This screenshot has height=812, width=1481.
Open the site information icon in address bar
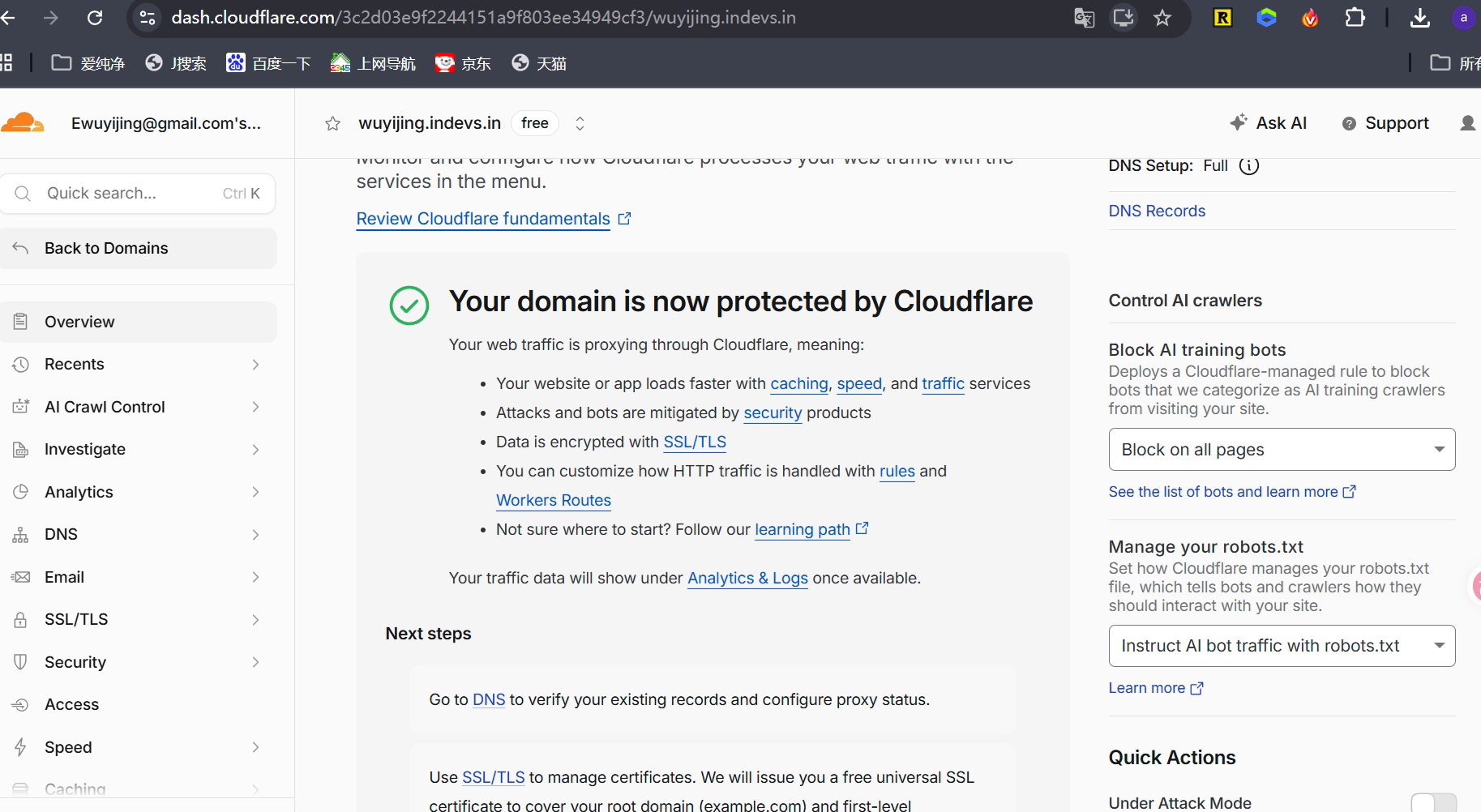tap(148, 18)
